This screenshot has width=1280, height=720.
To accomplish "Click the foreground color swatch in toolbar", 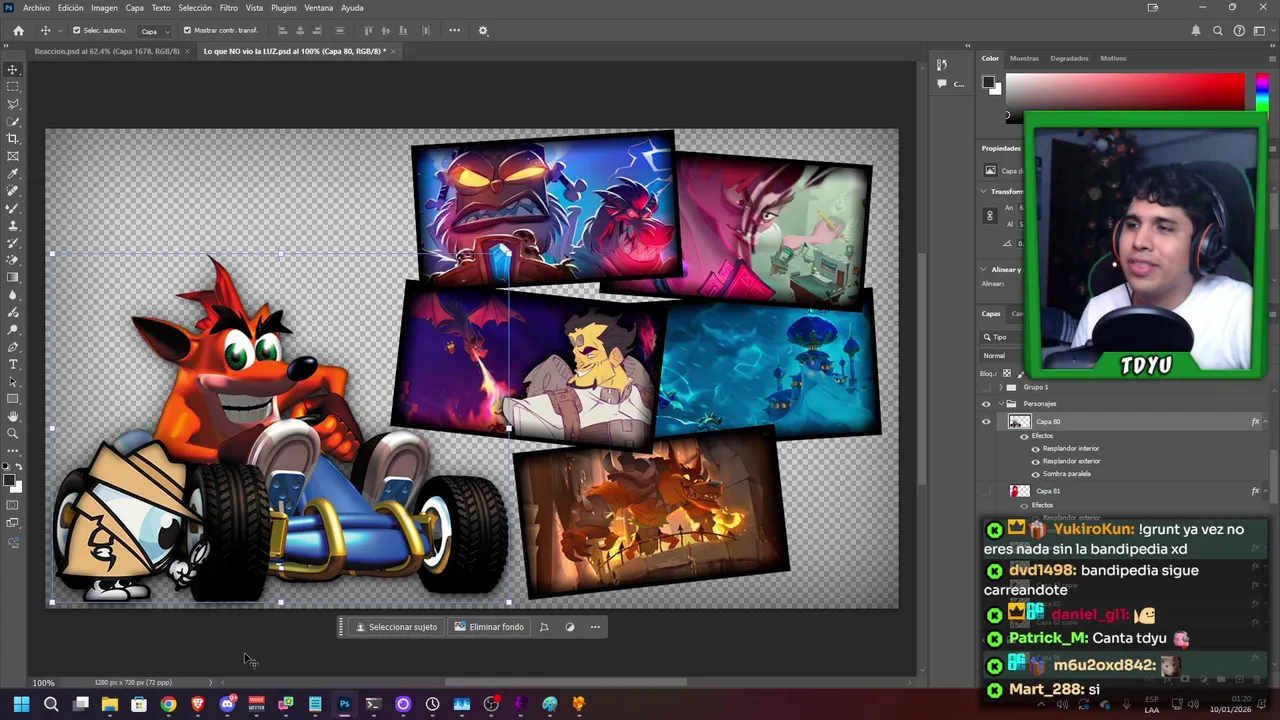I will (x=11, y=482).
